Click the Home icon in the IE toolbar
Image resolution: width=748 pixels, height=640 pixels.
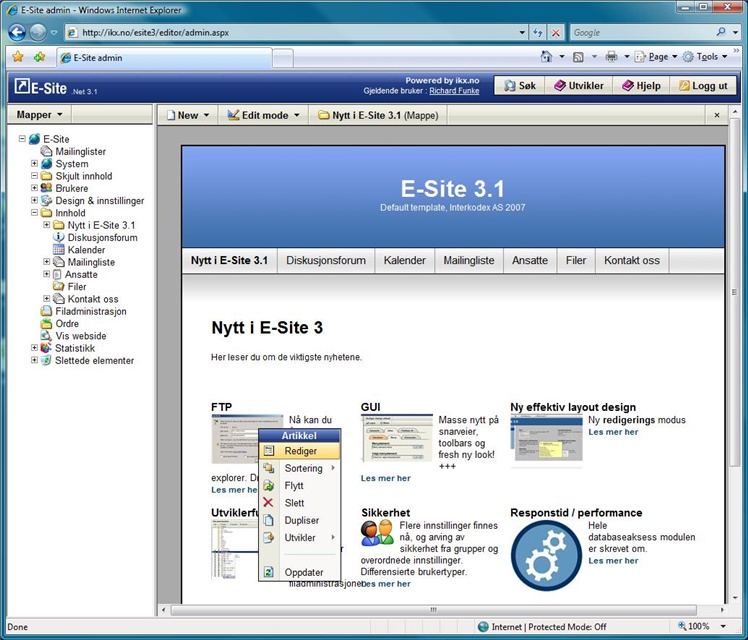click(546, 57)
